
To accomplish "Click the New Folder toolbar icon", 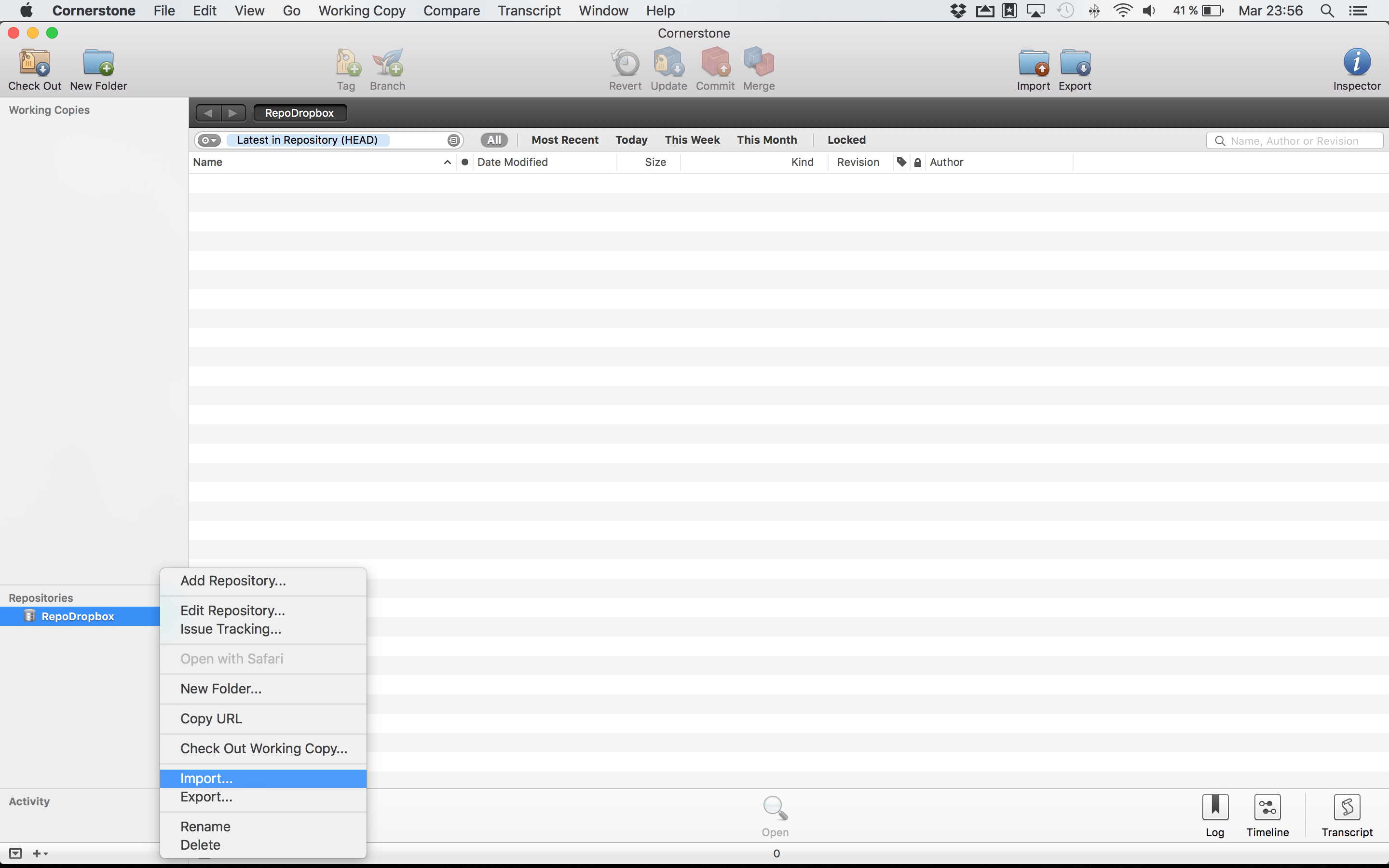I will 98,63.
